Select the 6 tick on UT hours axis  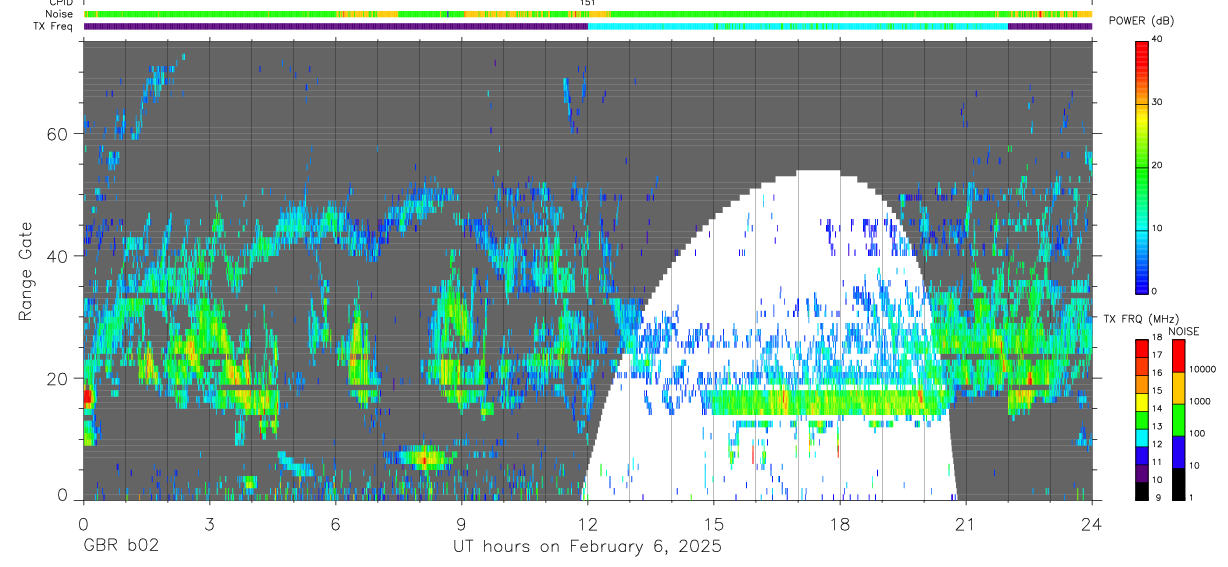click(335, 522)
